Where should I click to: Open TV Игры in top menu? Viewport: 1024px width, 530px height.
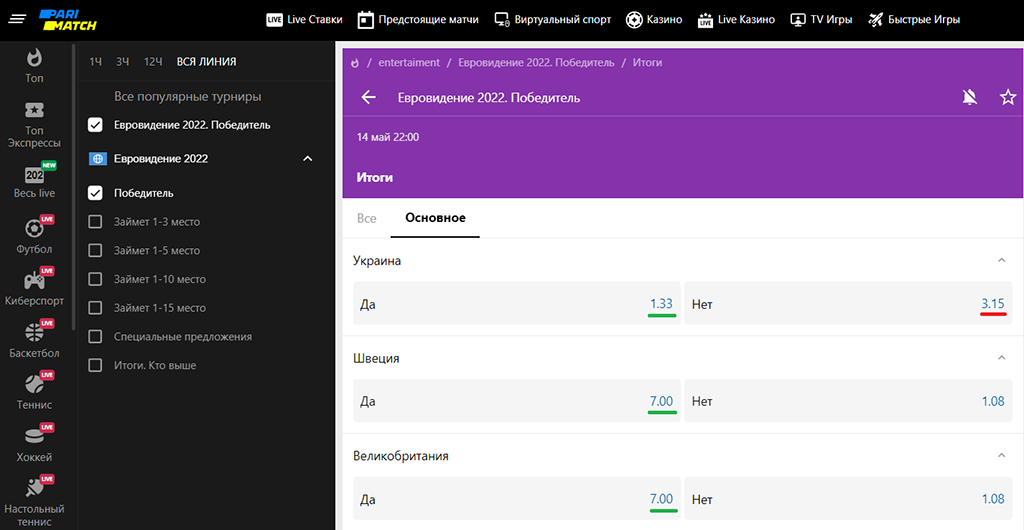click(821, 20)
